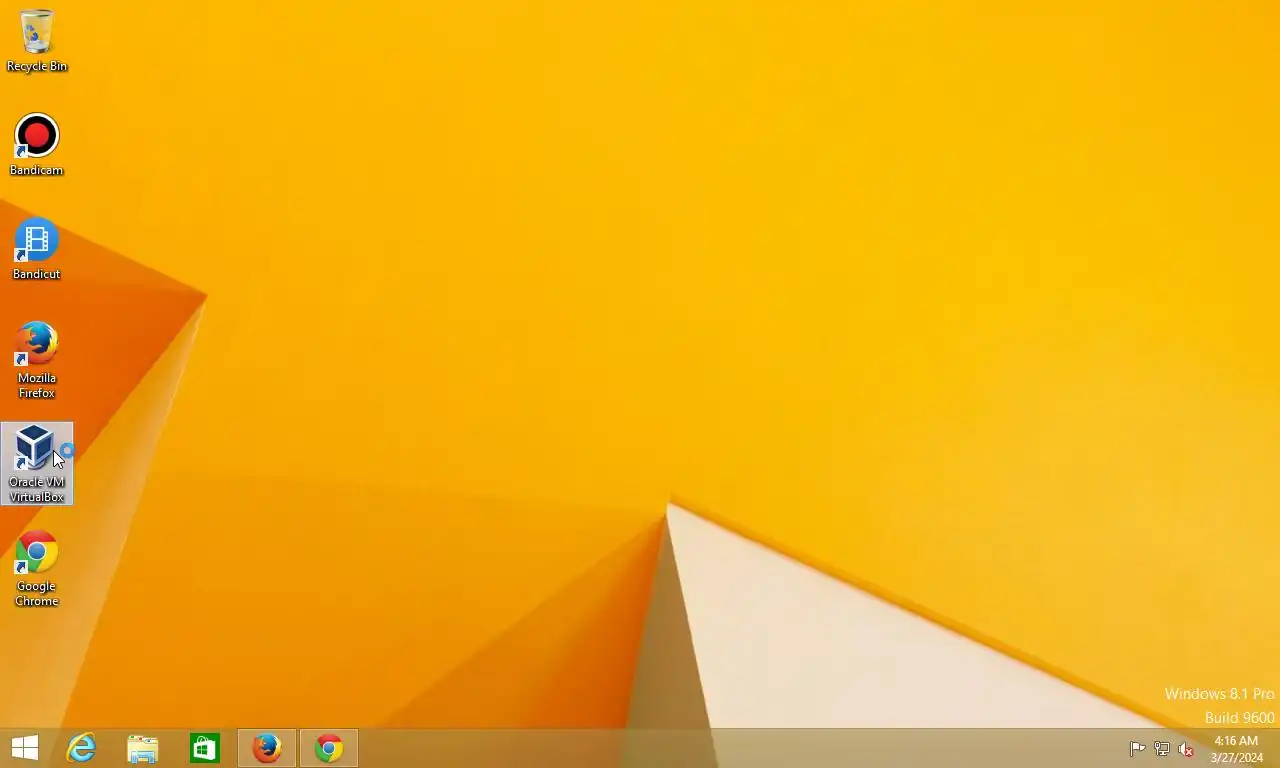Select the Recycle Bin desktop icon

37,40
